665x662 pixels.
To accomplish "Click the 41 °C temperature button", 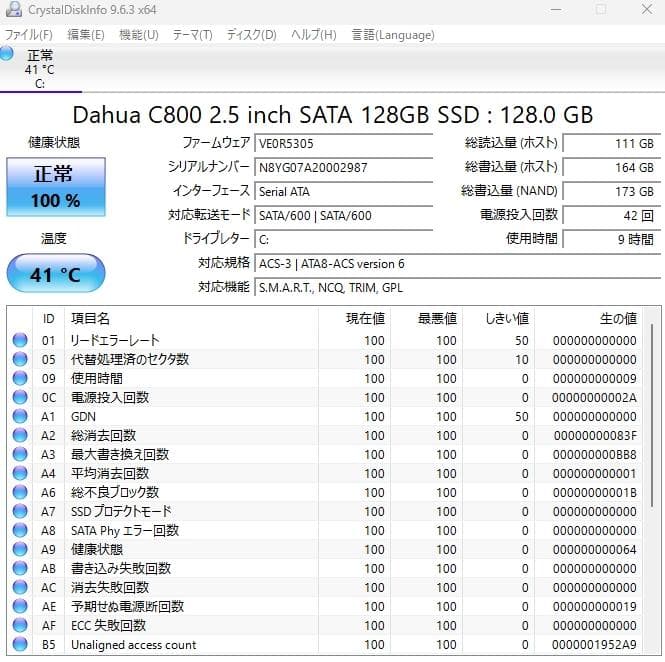I will [56, 274].
